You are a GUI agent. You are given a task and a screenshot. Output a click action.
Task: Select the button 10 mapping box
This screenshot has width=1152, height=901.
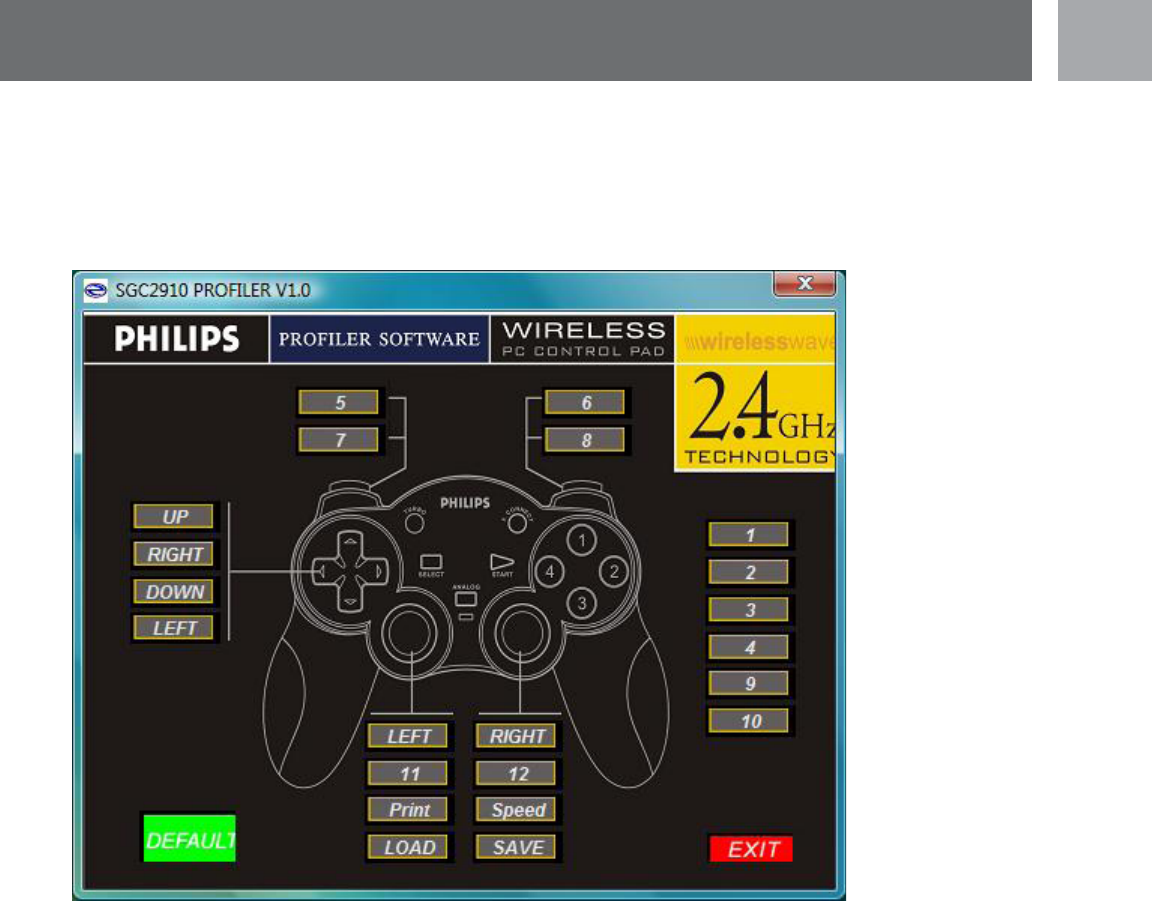coord(749,721)
